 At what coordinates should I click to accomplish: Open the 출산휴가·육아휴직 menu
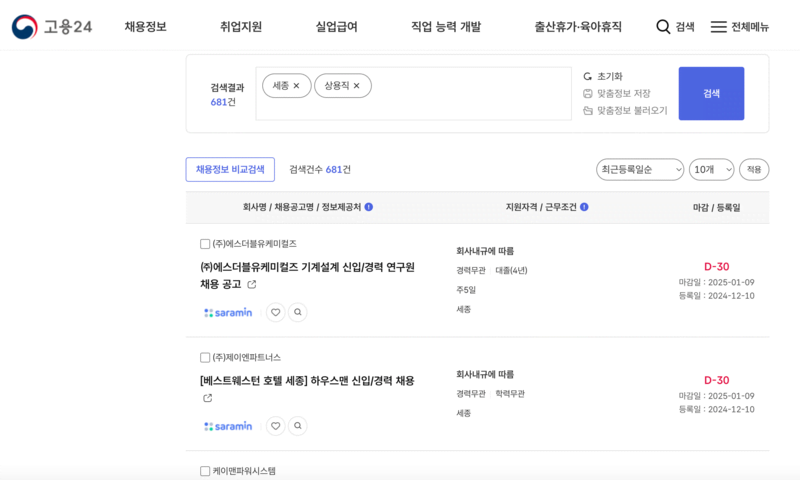tap(578, 27)
